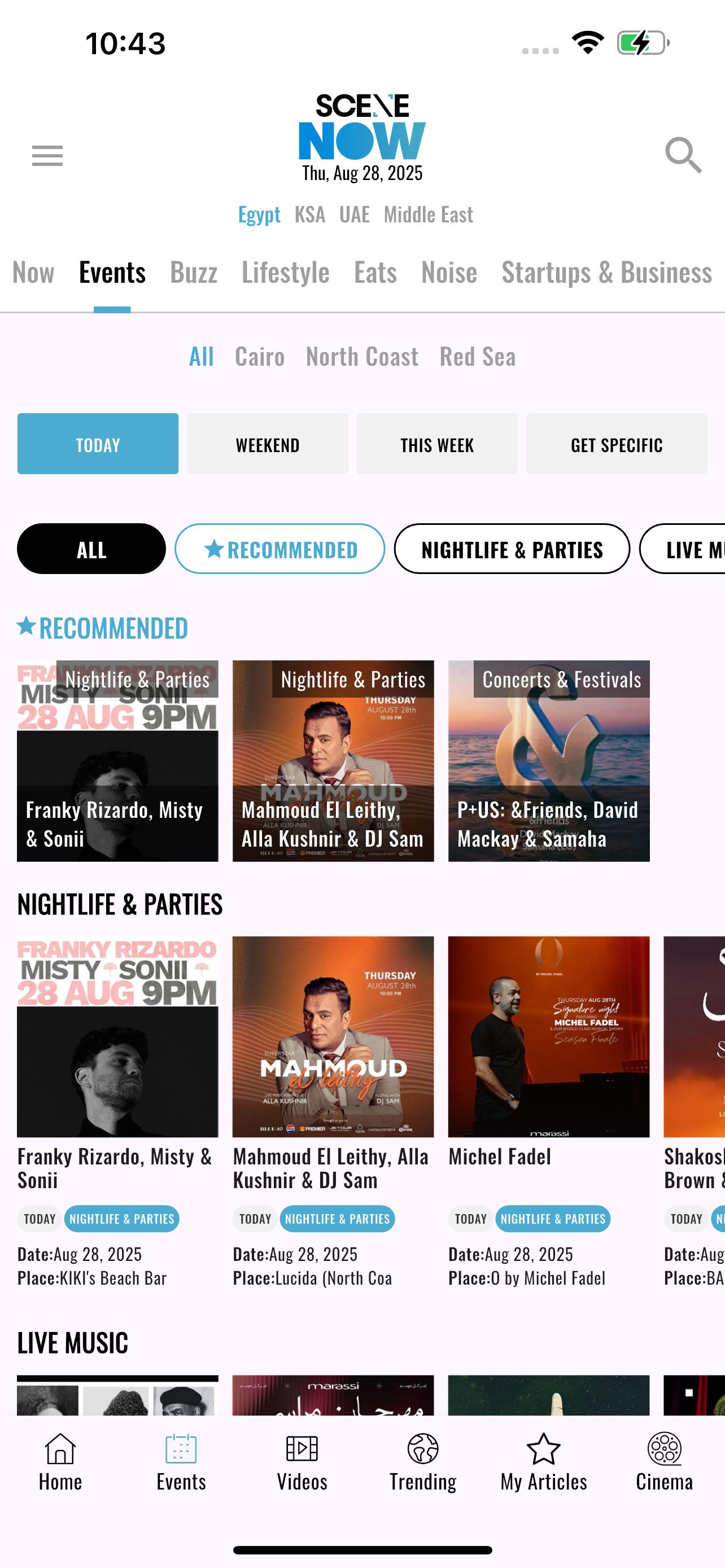This screenshot has height=1568, width=725.
Task: Select the WEEKEND date filter
Action: coord(267,444)
